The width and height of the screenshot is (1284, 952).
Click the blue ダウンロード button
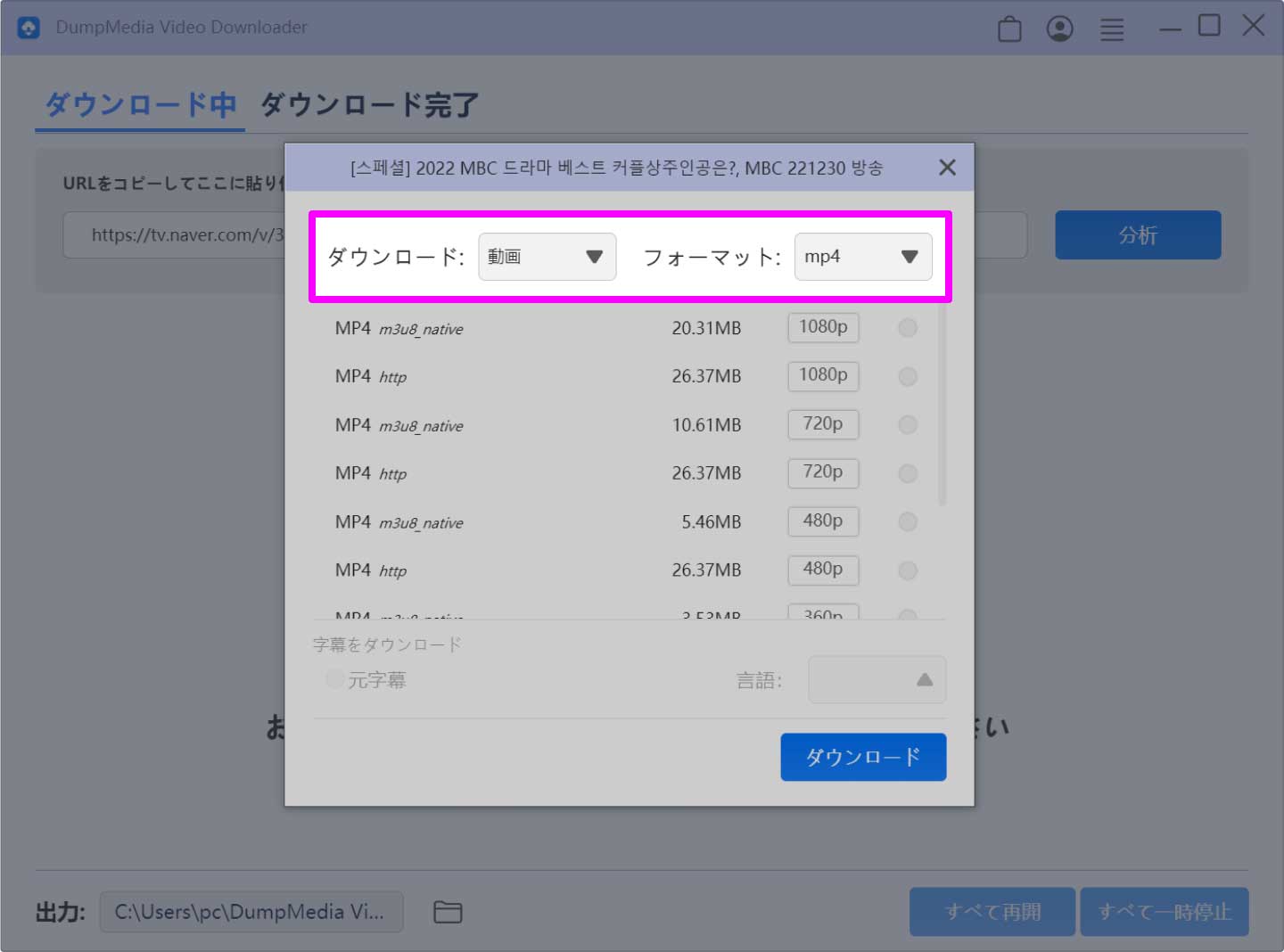863,757
